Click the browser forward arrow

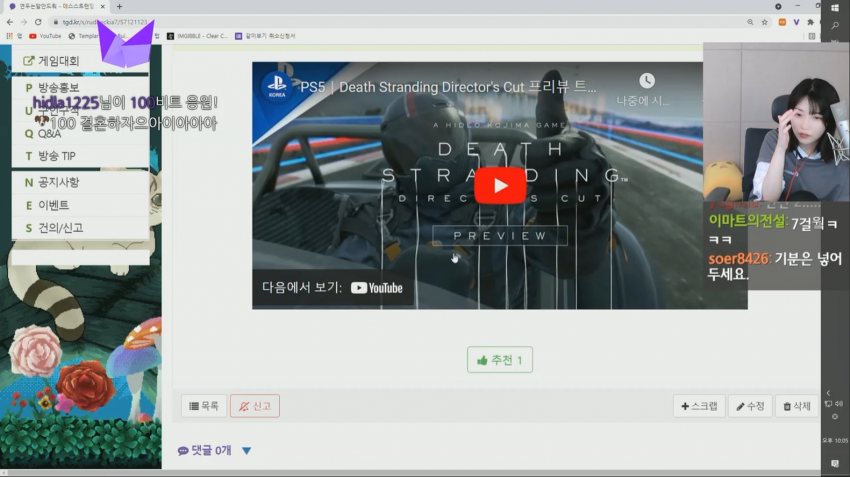24,22
